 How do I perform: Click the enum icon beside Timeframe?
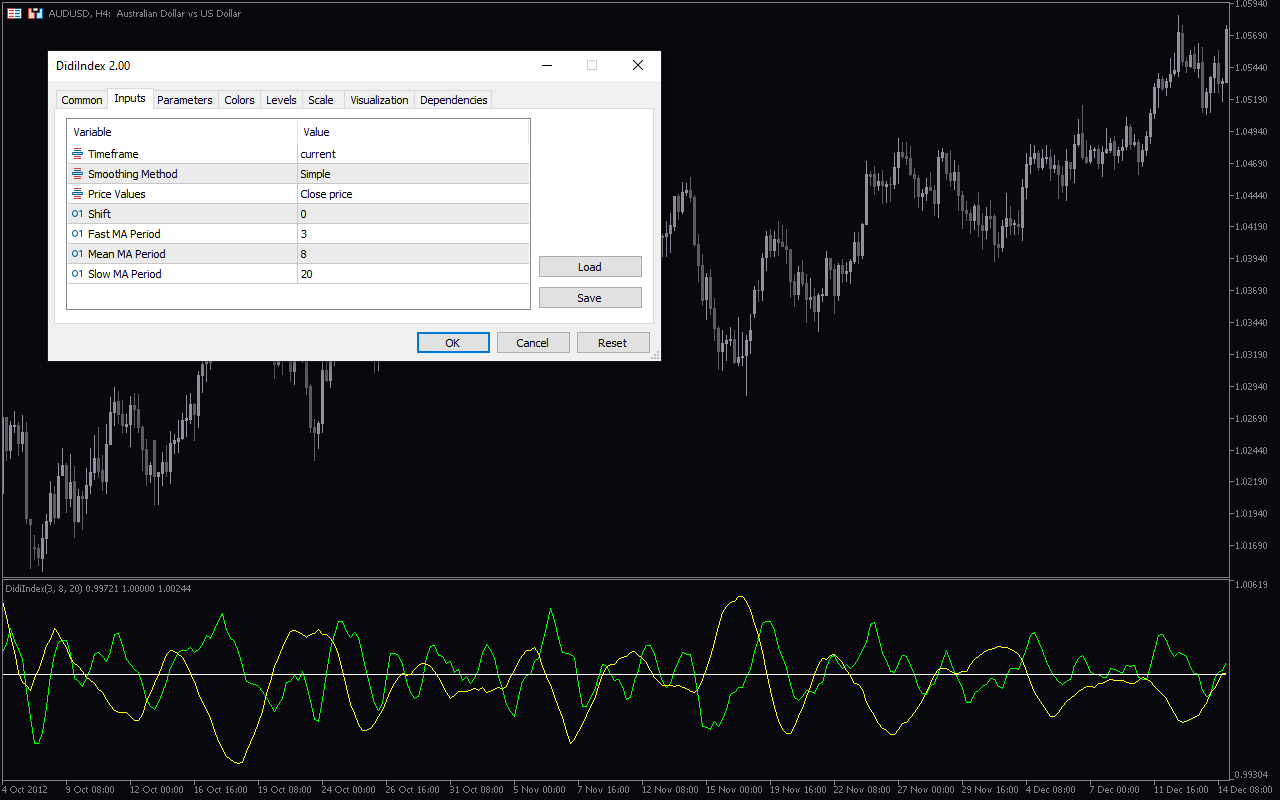pyautogui.click(x=78, y=154)
